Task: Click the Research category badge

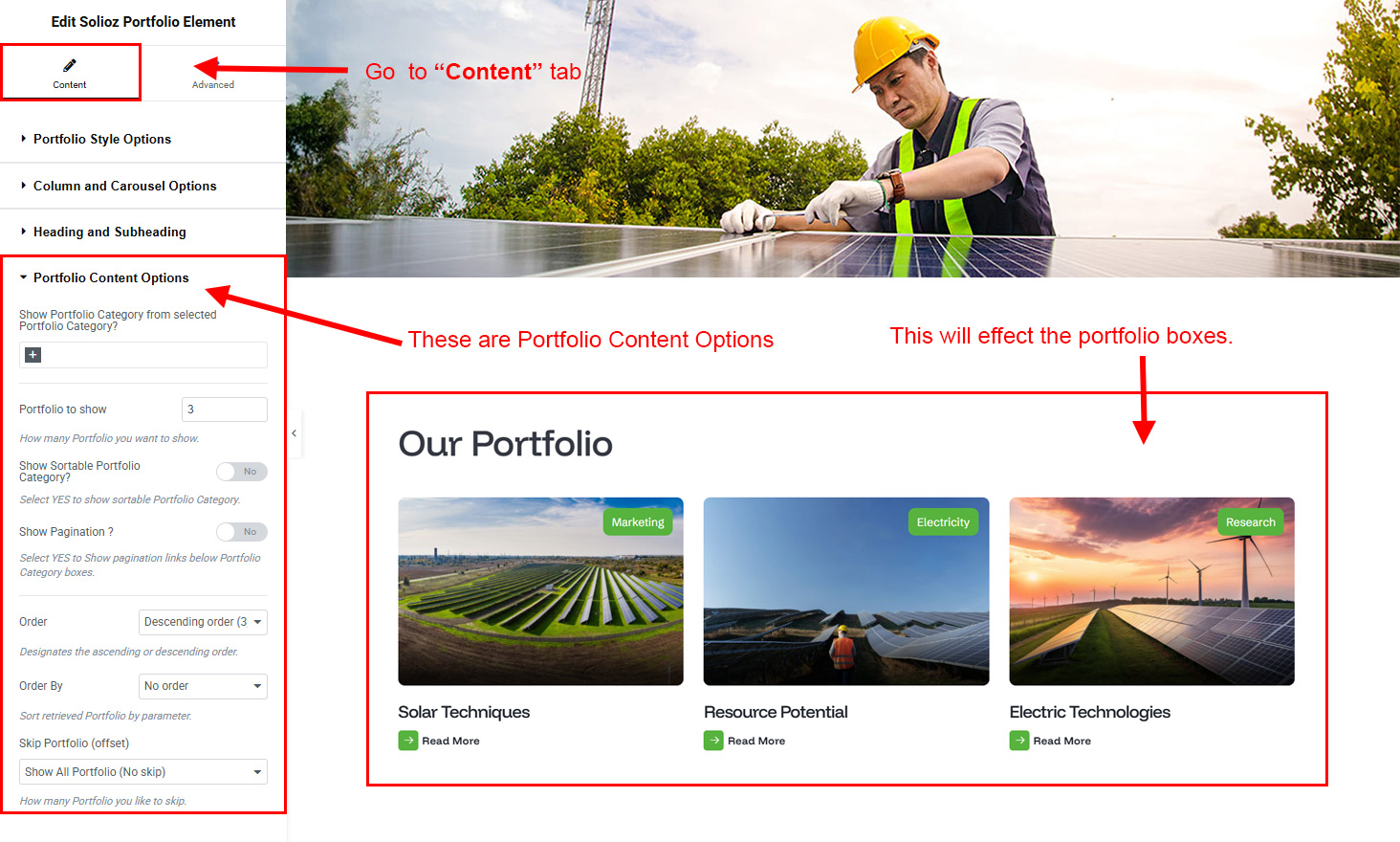Action: coord(1250,522)
